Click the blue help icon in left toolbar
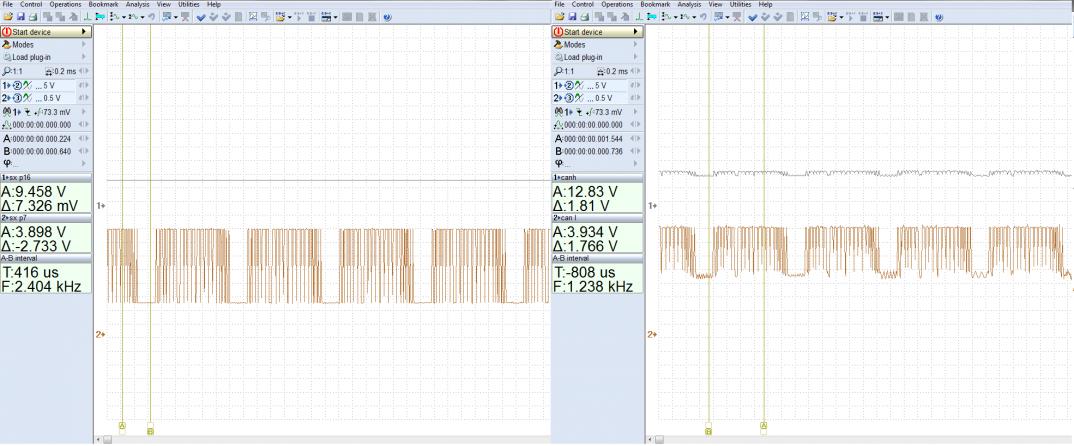The height and width of the screenshot is (446, 1074). pos(387,17)
